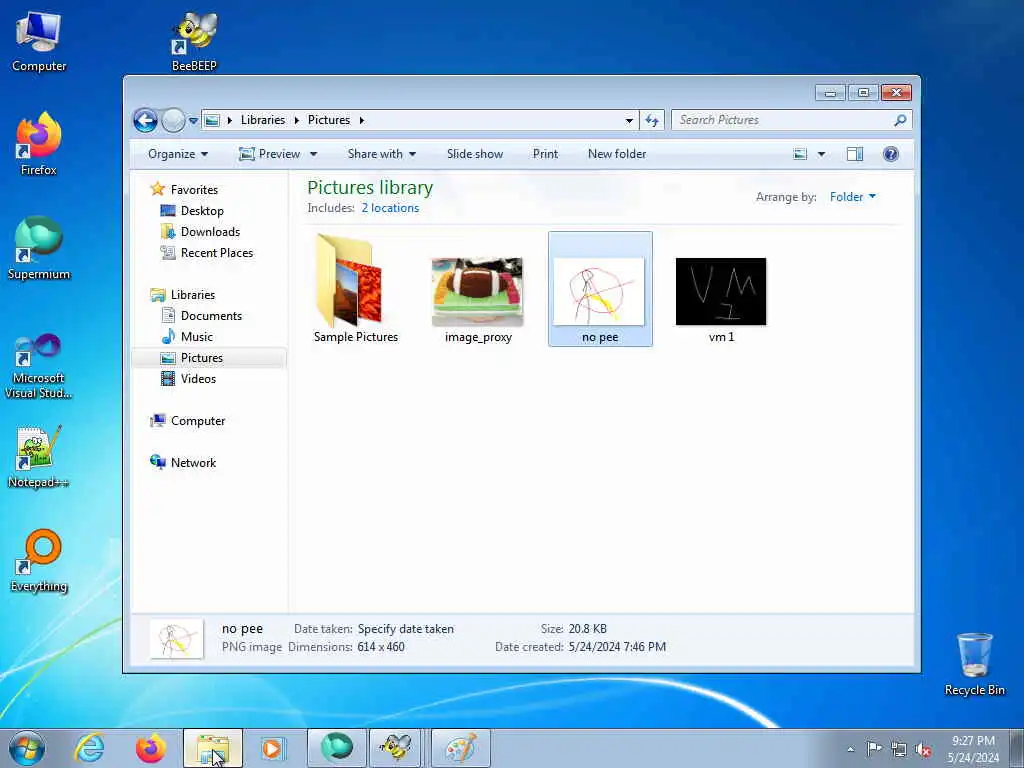This screenshot has height=768, width=1024.
Task: Select Computer in navigation pane
Action: [198, 421]
